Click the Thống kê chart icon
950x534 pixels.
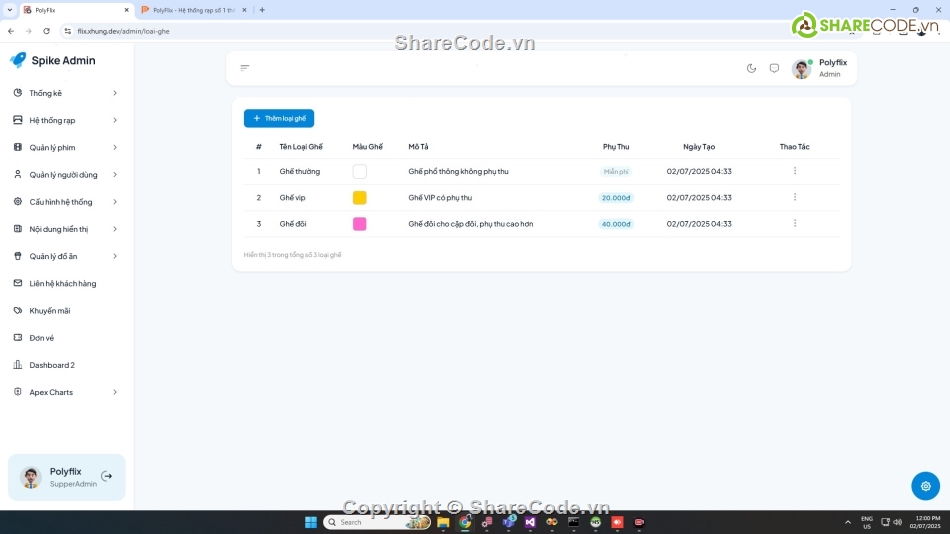pyautogui.click(x=18, y=93)
